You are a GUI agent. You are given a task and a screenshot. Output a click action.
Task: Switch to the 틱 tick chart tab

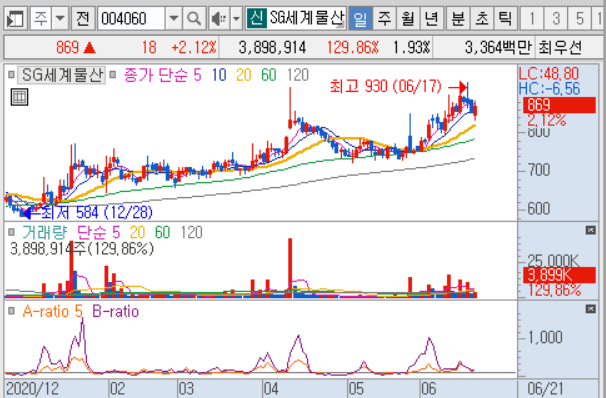coord(505,18)
